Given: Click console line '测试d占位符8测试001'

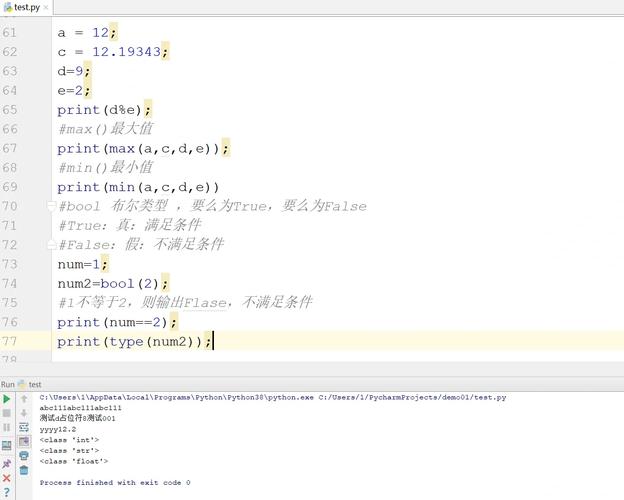Looking at the screenshot, I should coord(77,418).
